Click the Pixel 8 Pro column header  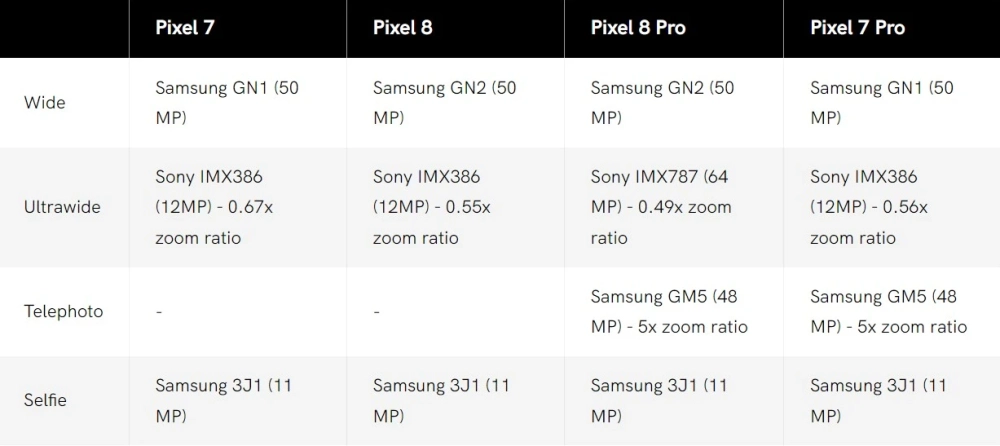coord(638,28)
